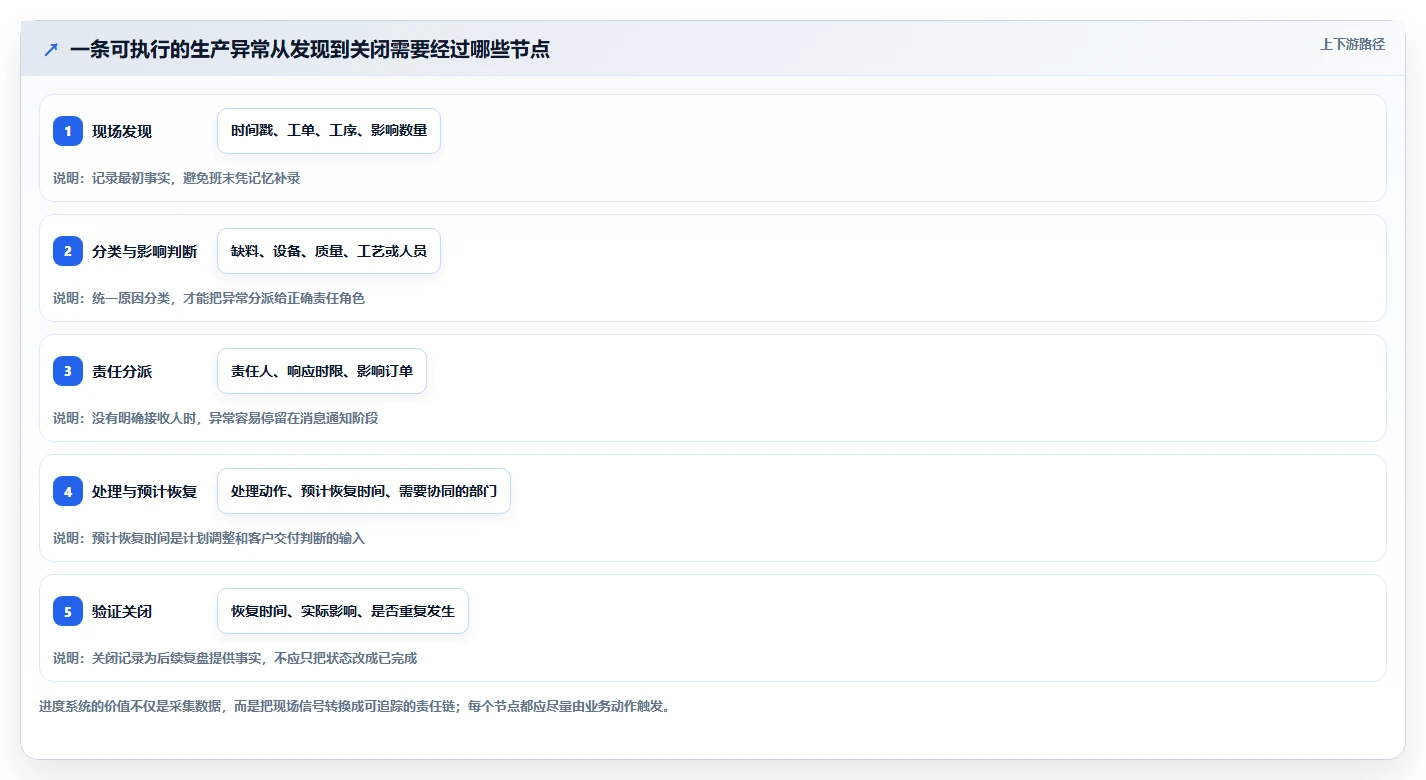Click the step 2 number badge
Viewport: 1426px width, 780px height.
(68, 251)
